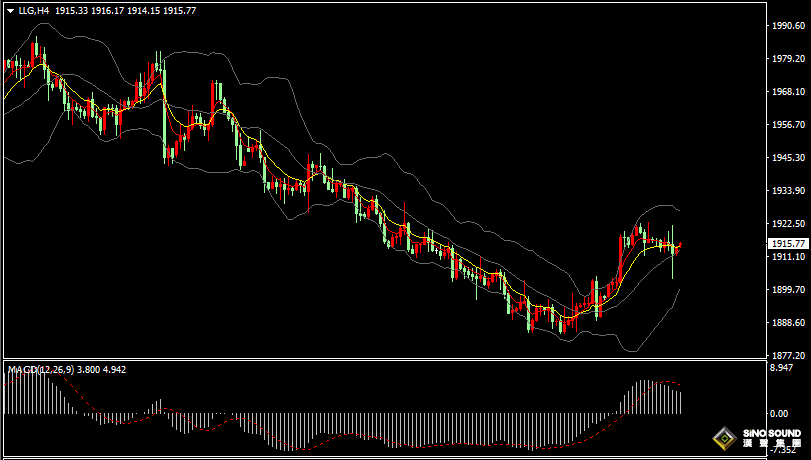
Task: Click the LLG,H4 symbol label
Action: coord(33,9)
